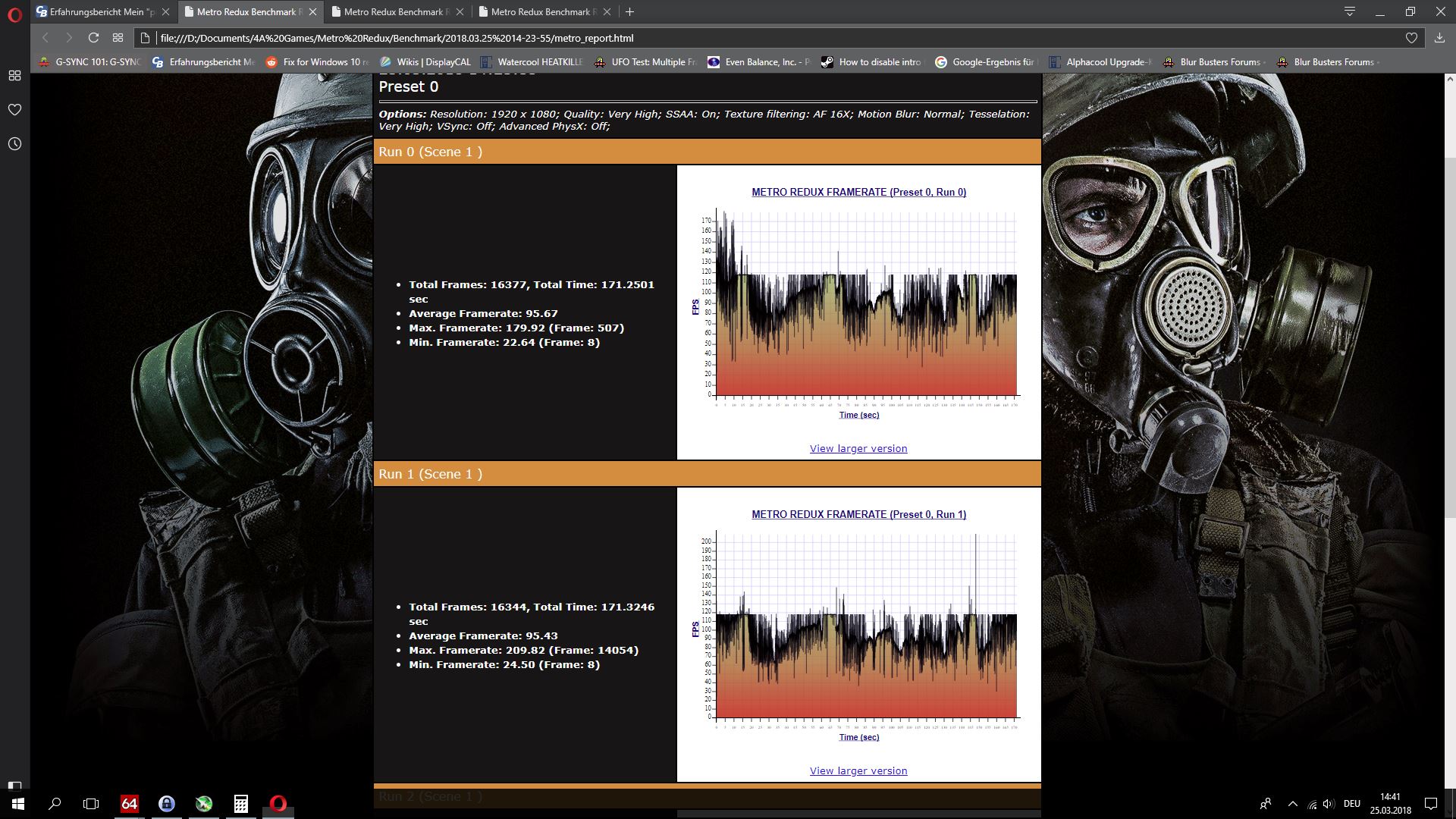
Task: Open the Opera main menu icon
Action: coord(14,14)
